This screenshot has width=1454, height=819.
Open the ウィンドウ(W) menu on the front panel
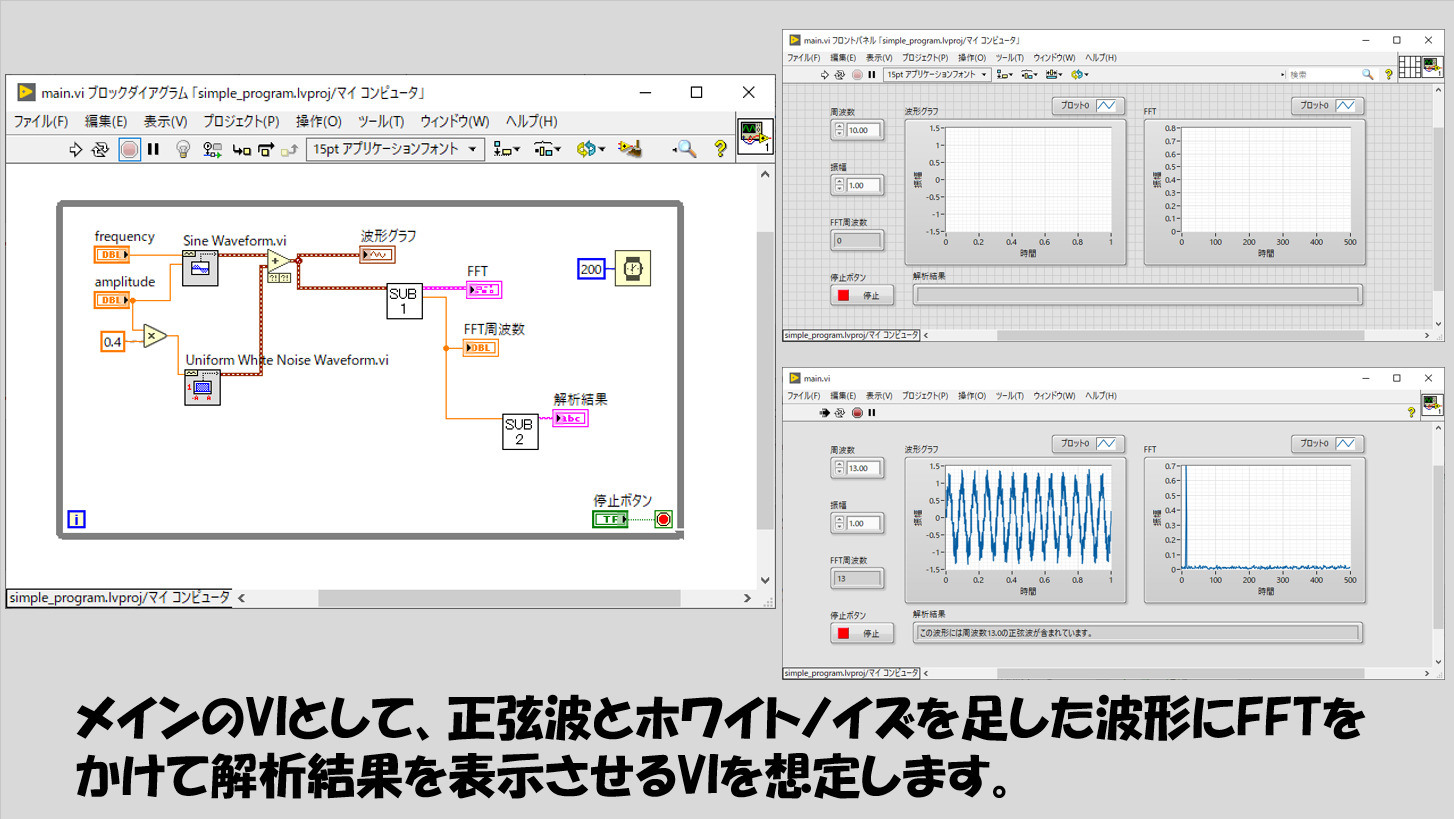coord(1052,57)
